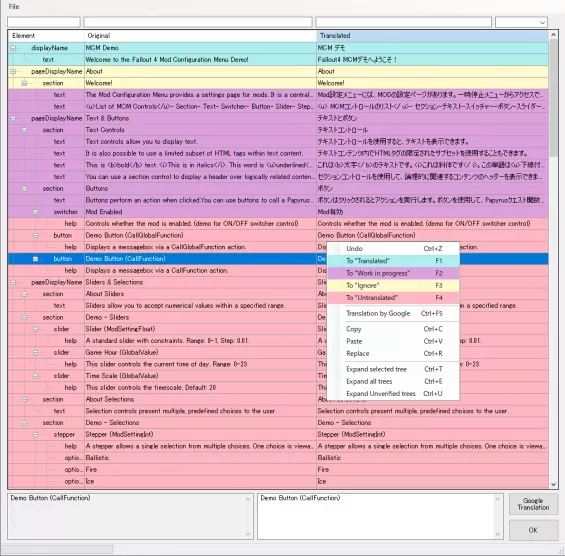Select "Selection controls present multiple" text row
This screenshot has height=556, width=565.
tap(278, 411)
